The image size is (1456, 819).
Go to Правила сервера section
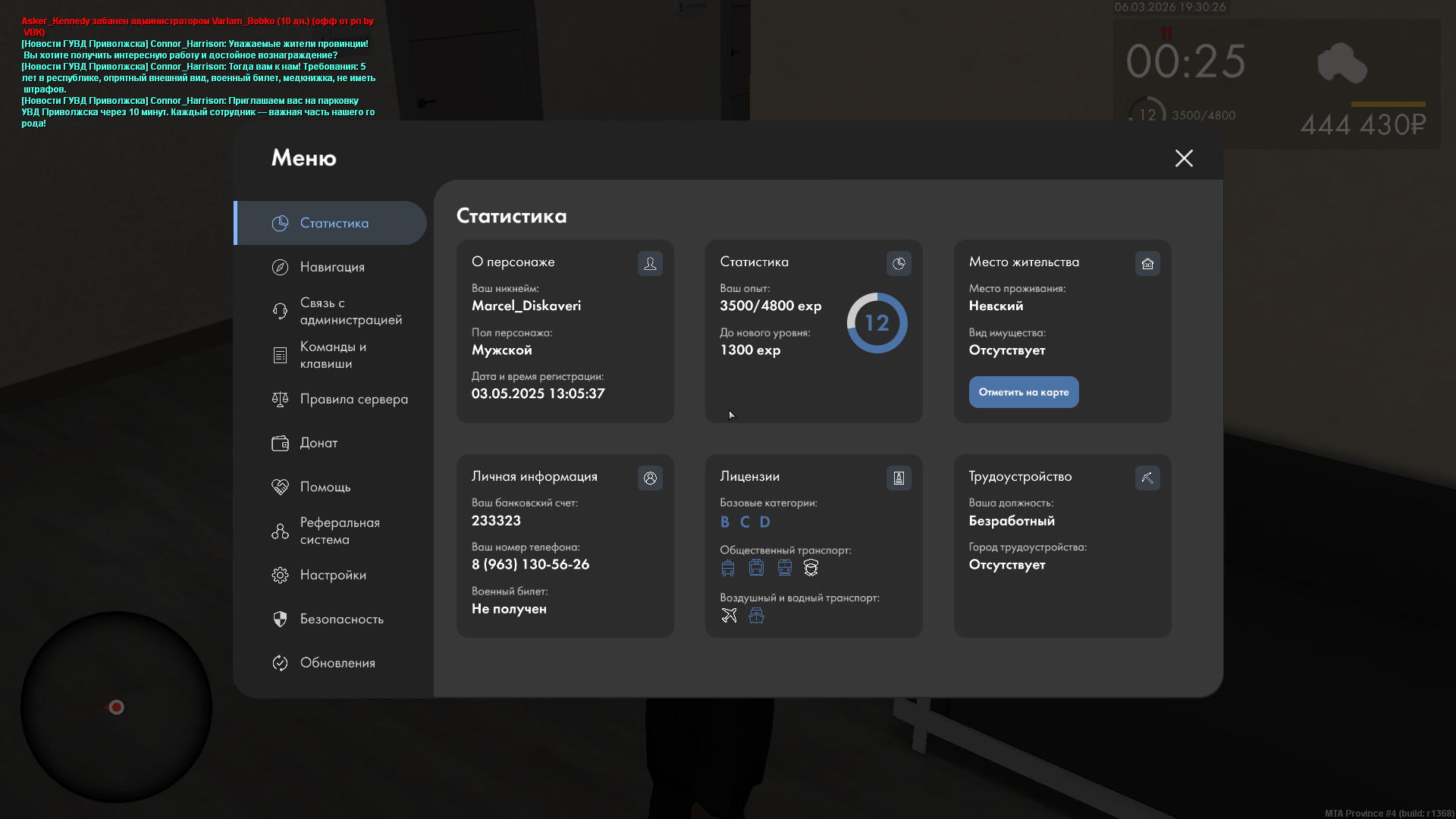coord(353,399)
